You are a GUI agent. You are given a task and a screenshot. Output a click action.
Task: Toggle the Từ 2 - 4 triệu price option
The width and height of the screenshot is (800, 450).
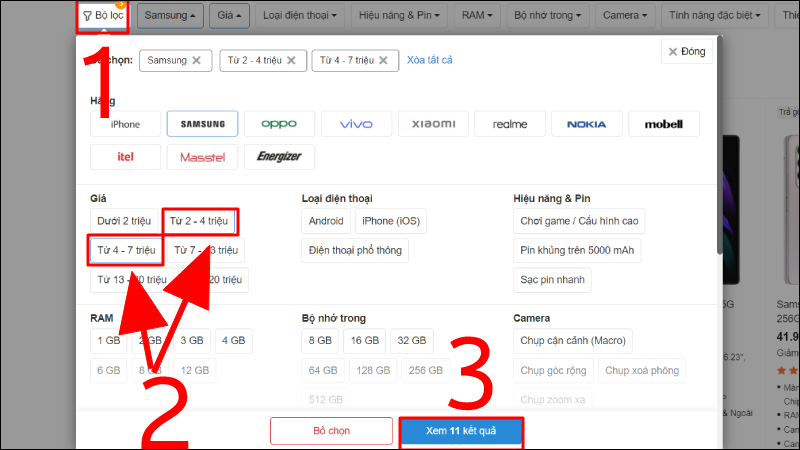point(199,221)
